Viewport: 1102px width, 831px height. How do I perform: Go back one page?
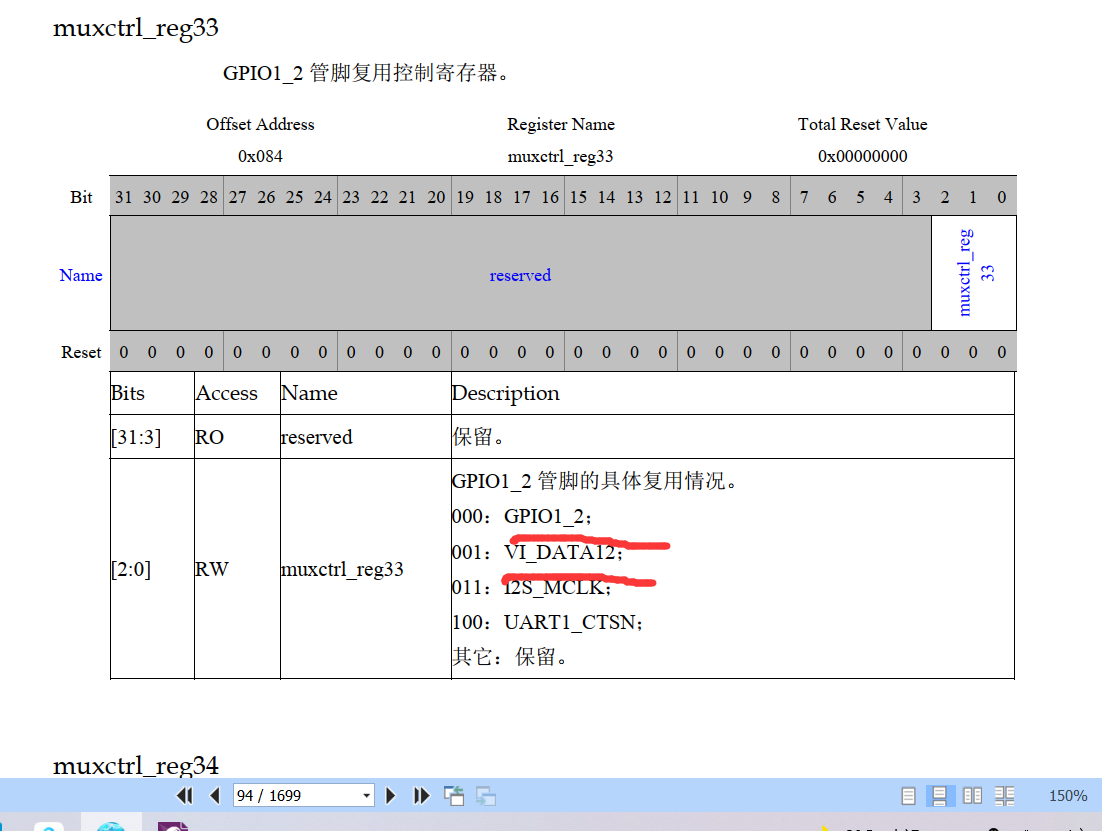pyautogui.click(x=212, y=795)
